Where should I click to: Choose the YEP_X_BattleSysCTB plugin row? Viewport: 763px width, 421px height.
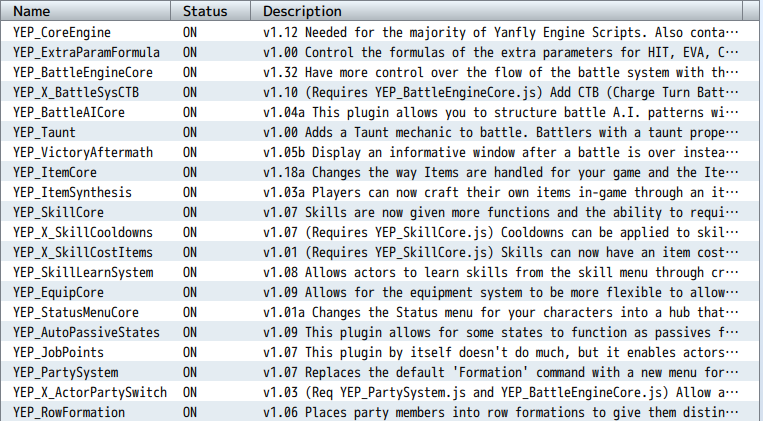pyautogui.click(x=382, y=92)
